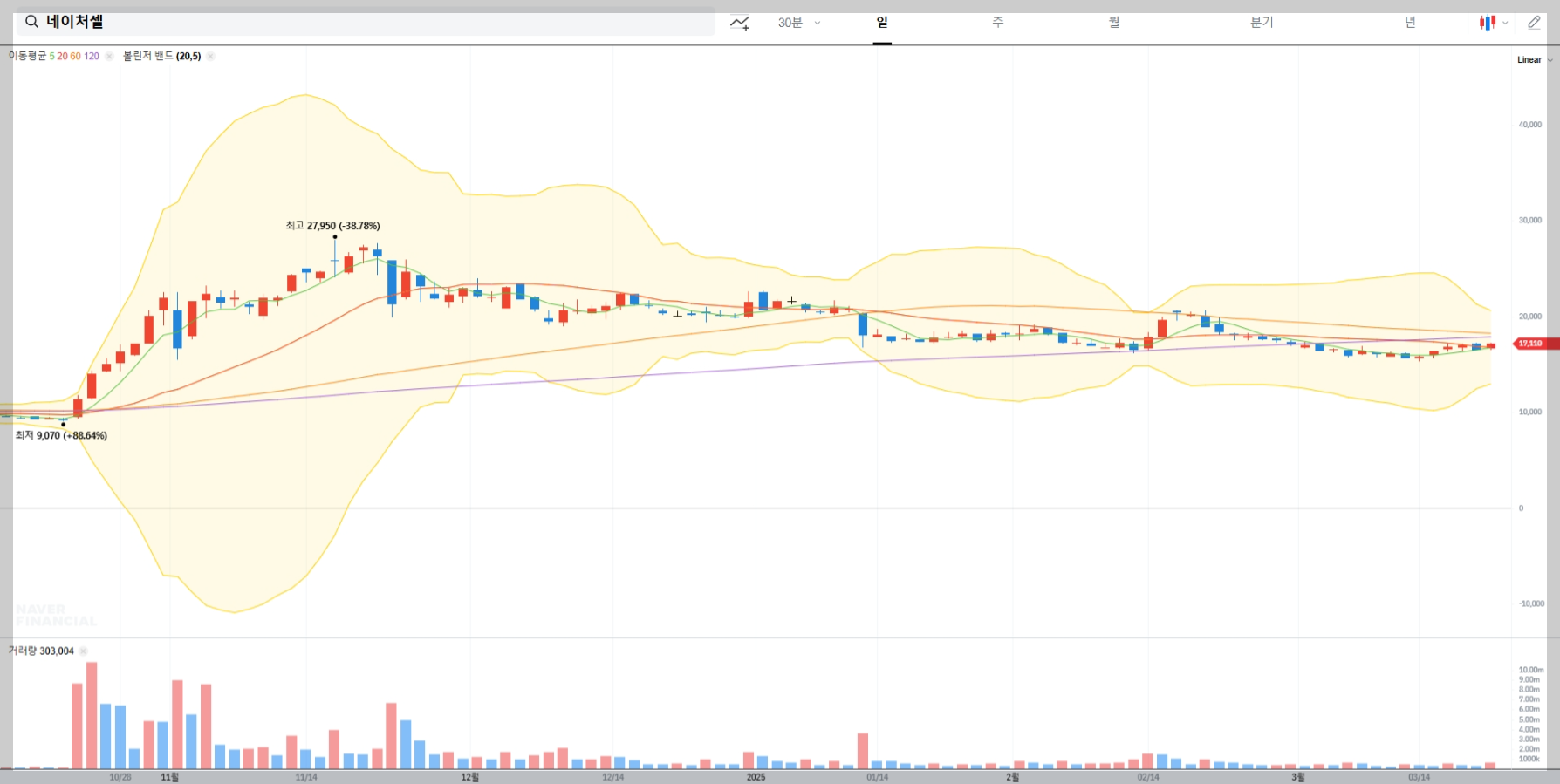
Task: Click the 02/14 date axis label
Action: 1148,777
